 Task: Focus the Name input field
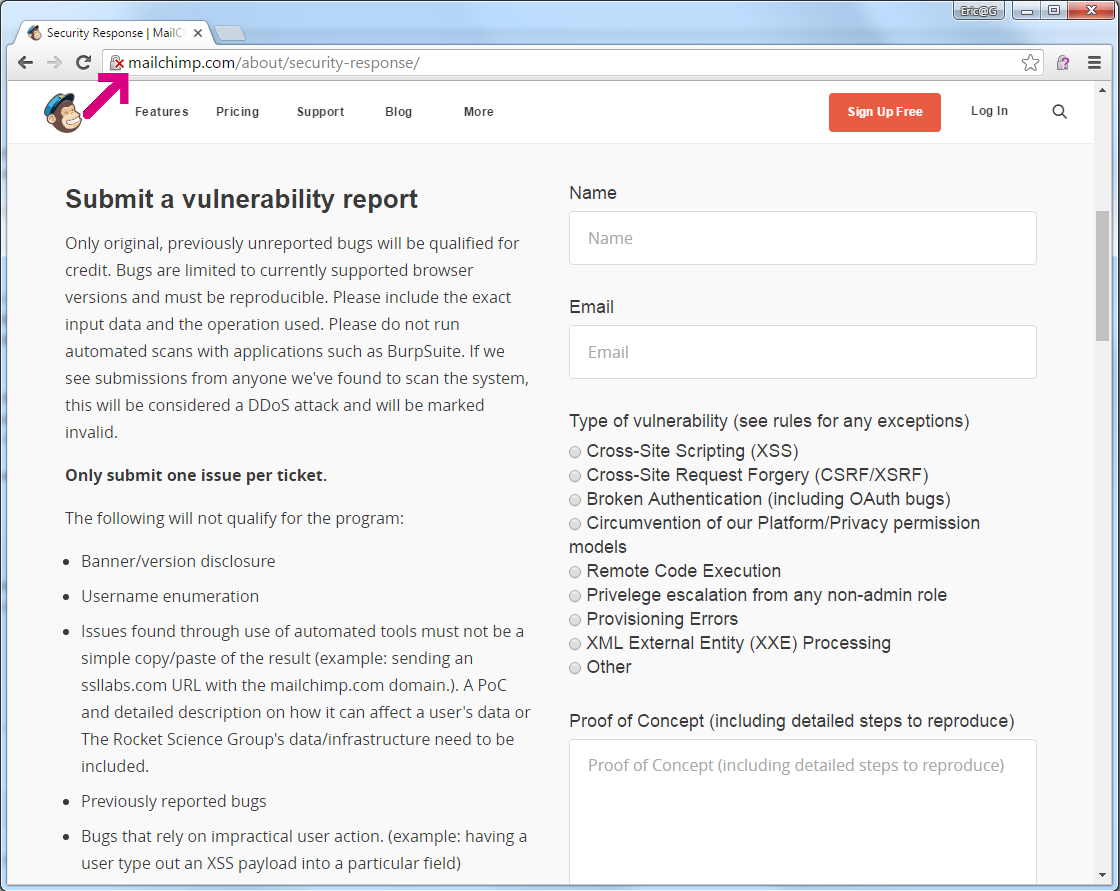coord(802,238)
